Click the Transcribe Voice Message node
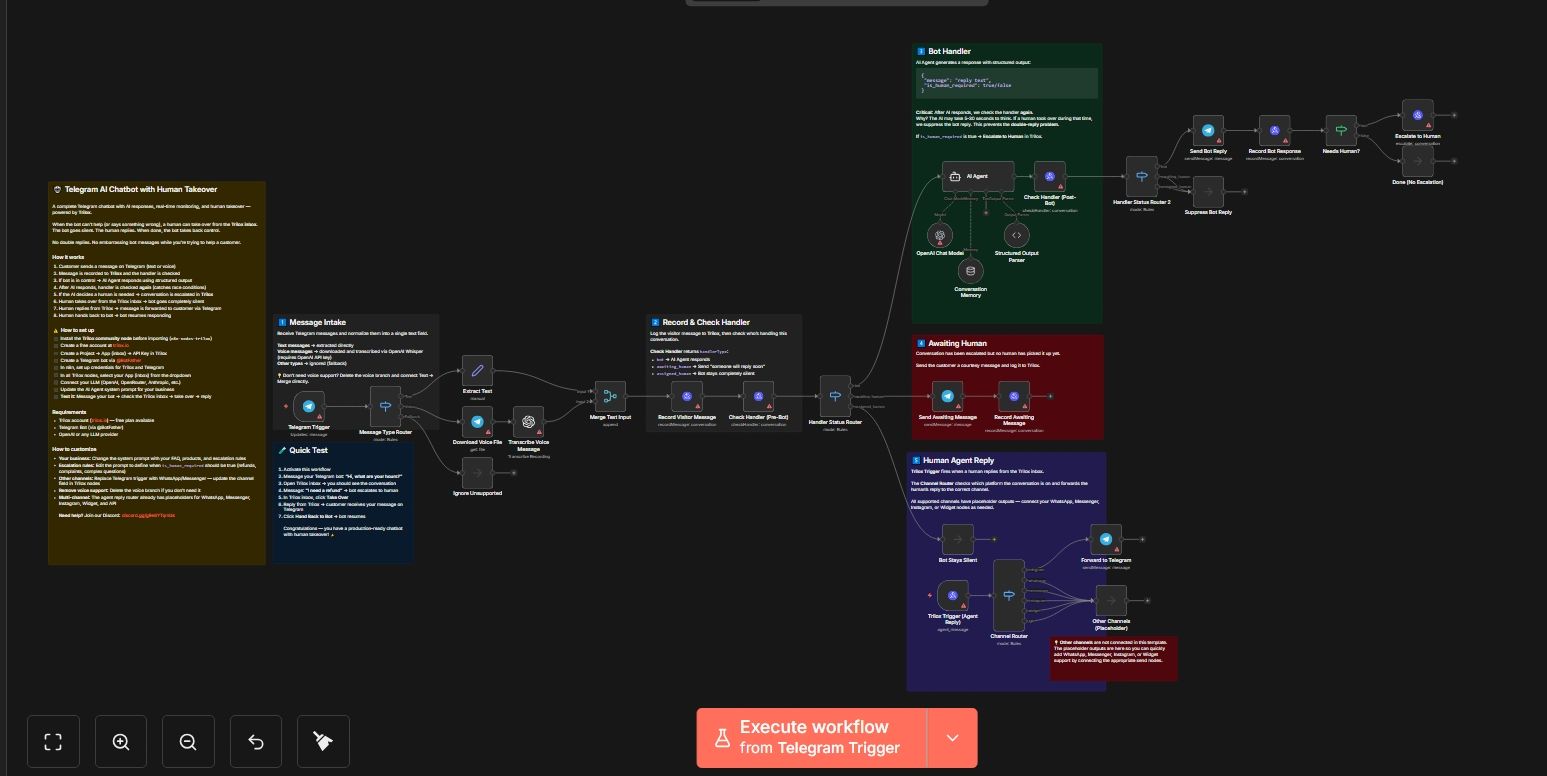This screenshot has height=776, width=1547. (528, 421)
